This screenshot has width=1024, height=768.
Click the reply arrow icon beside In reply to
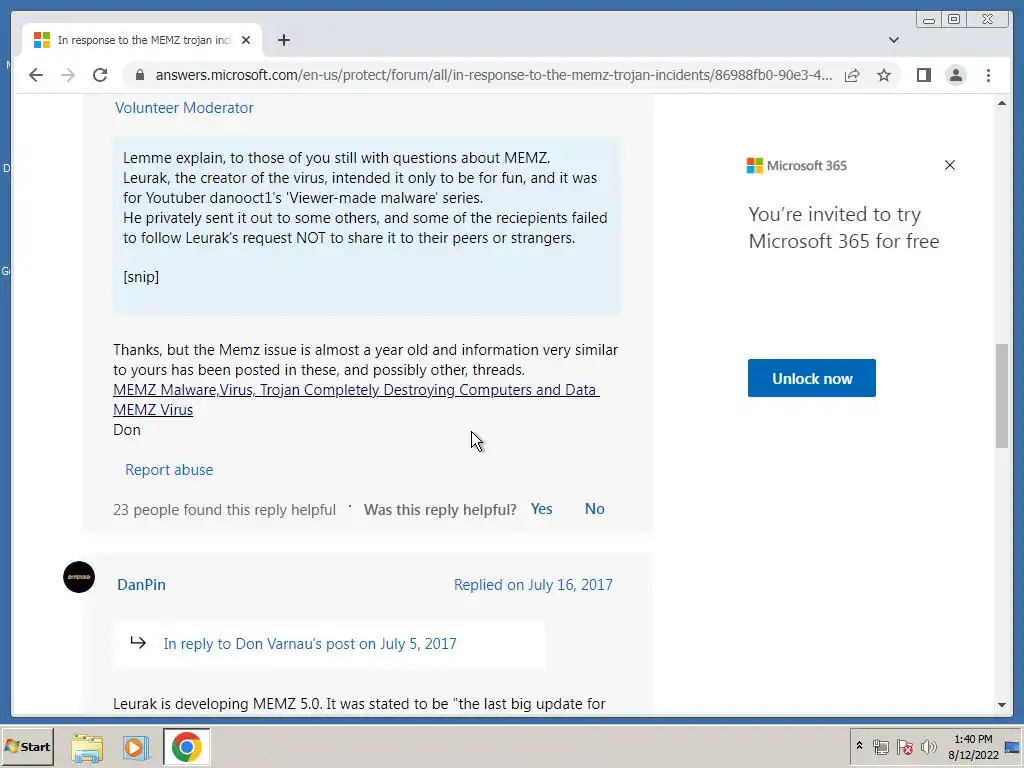[138, 643]
